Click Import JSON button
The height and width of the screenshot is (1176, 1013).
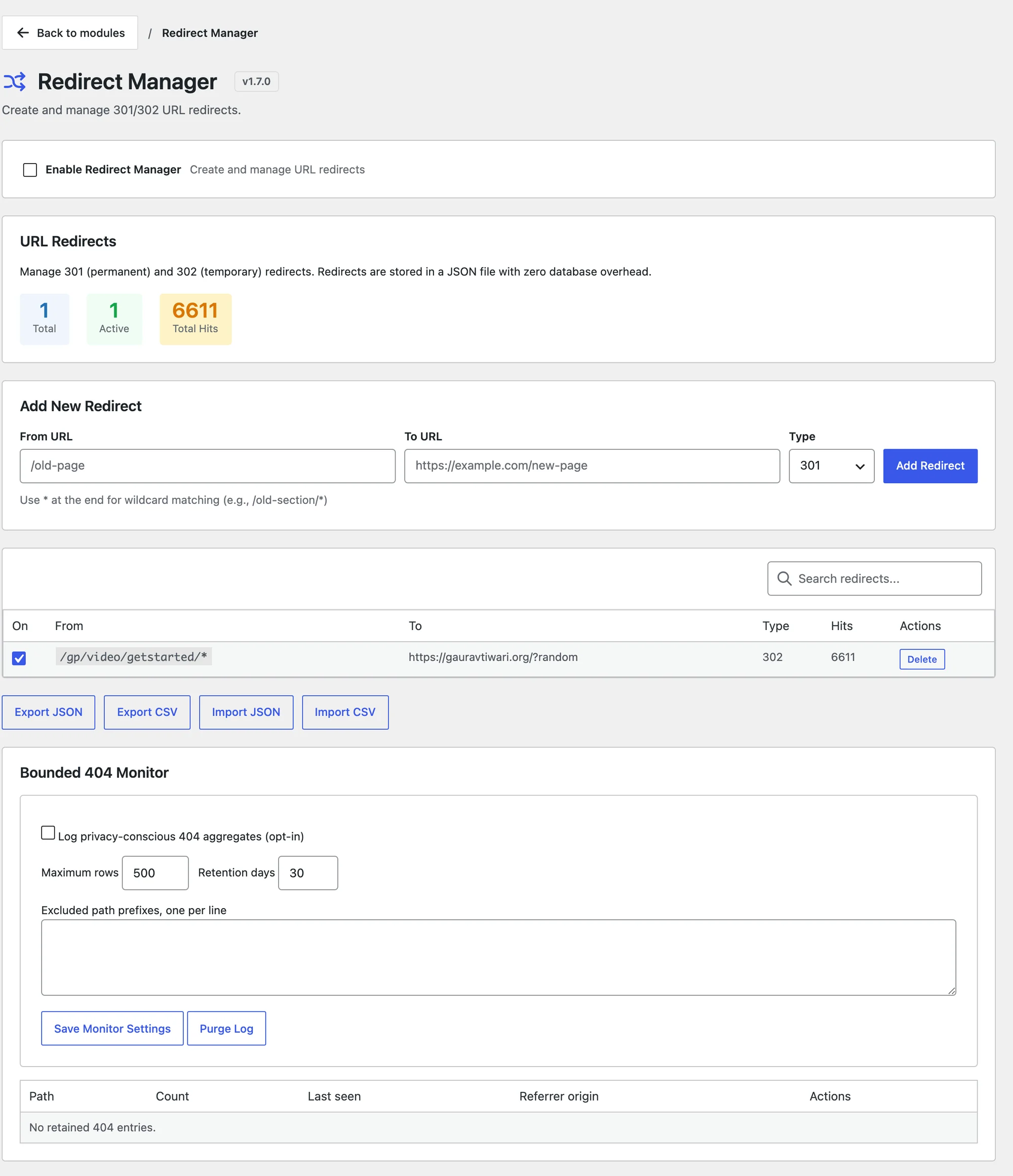[246, 712]
